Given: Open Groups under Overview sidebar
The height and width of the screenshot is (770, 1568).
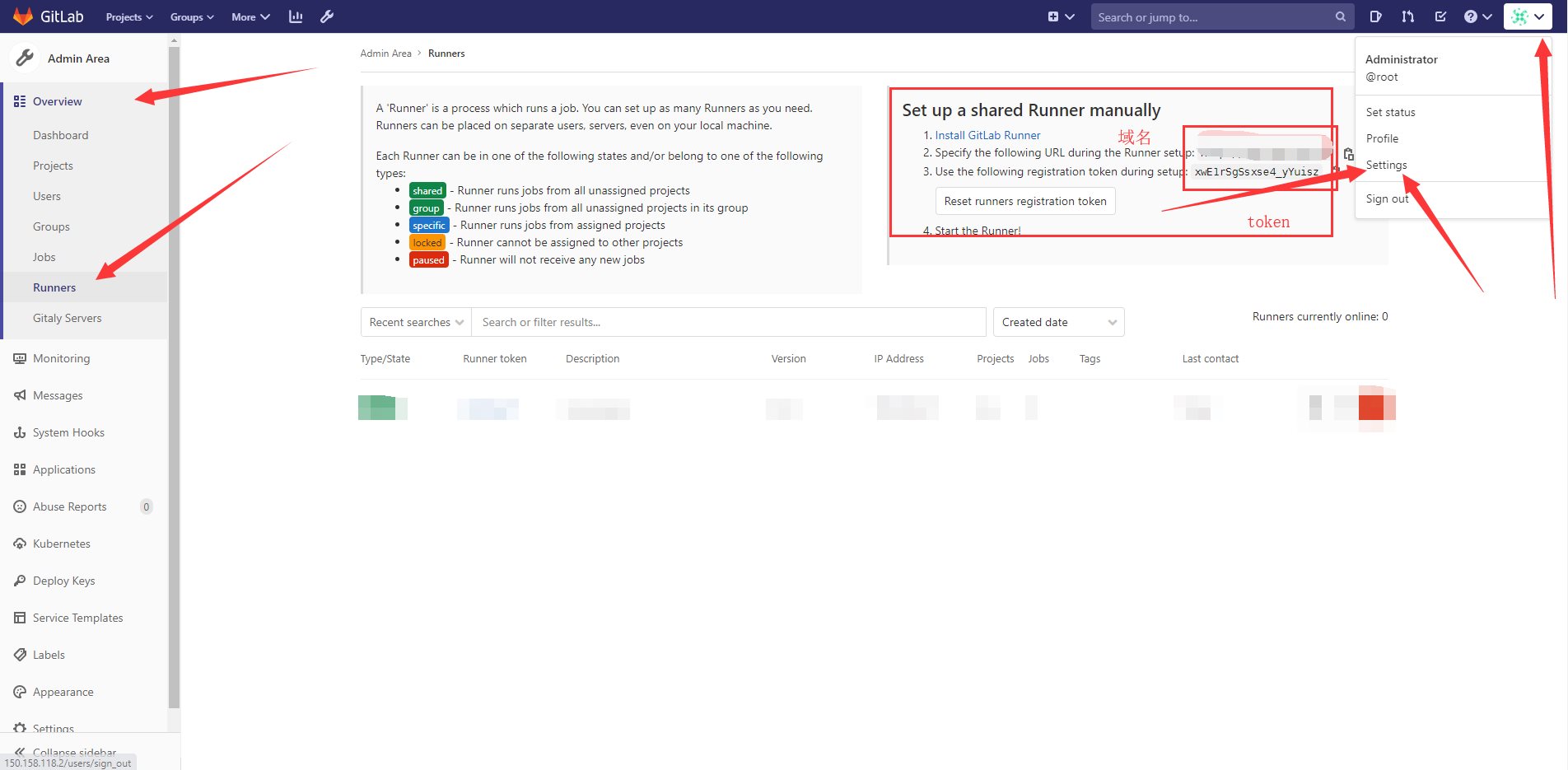Looking at the screenshot, I should click(x=51, y=226).
